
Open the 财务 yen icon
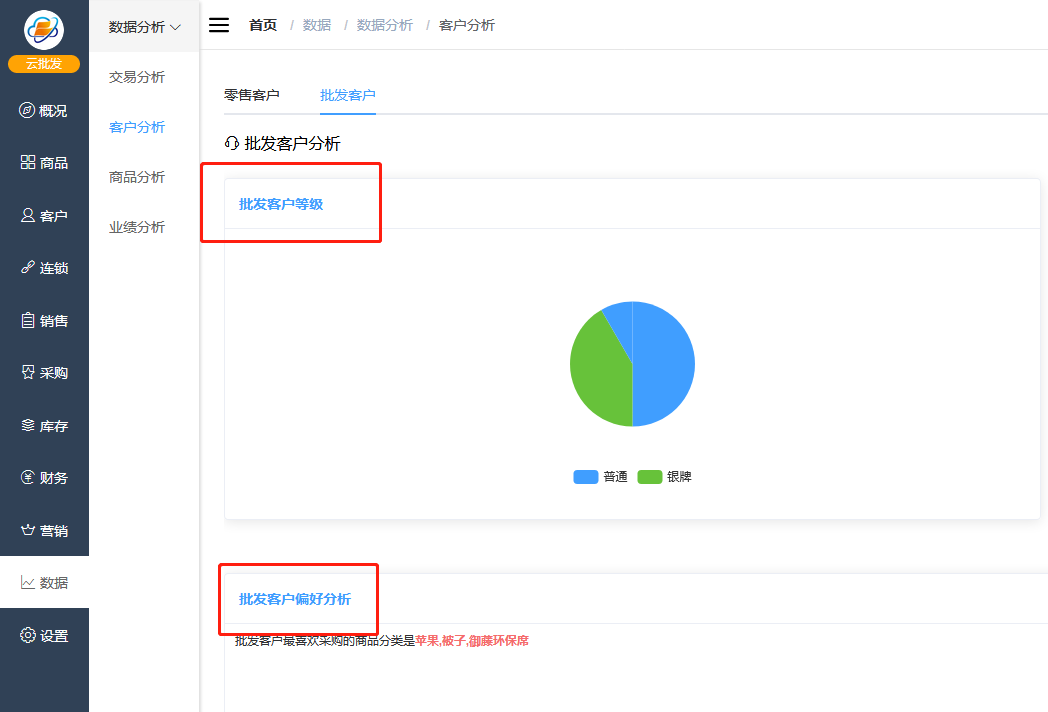click(27, 477)
